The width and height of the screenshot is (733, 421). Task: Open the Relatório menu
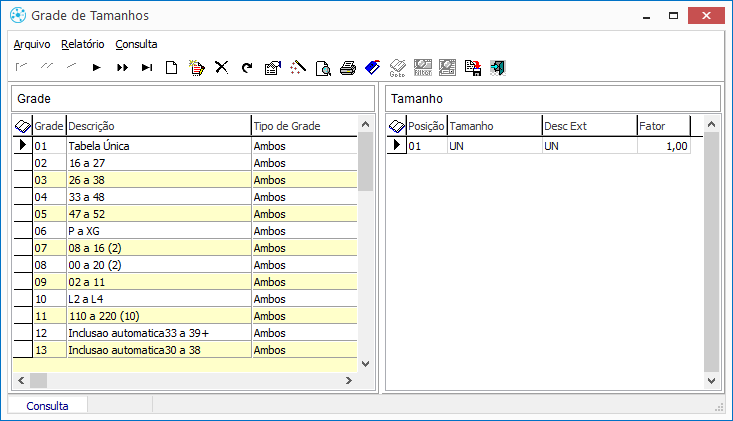(x=83, y=44)
